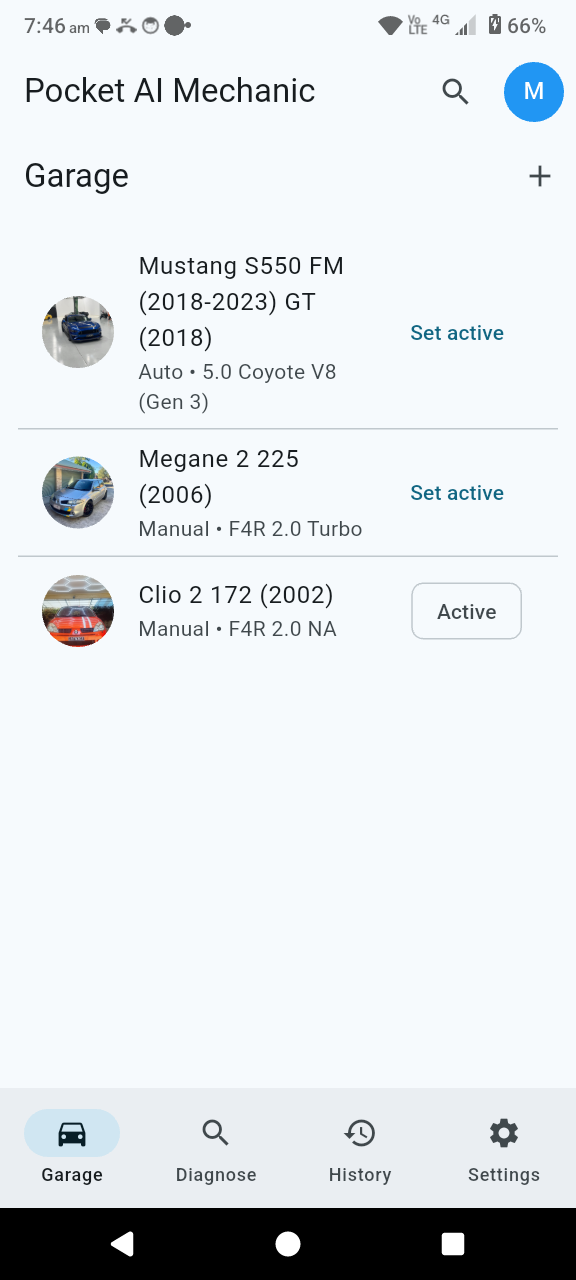The image size is (576, 1280).
Task: Tap the Pocket AI Mechanic title
Action: click(x=169, y=91)
